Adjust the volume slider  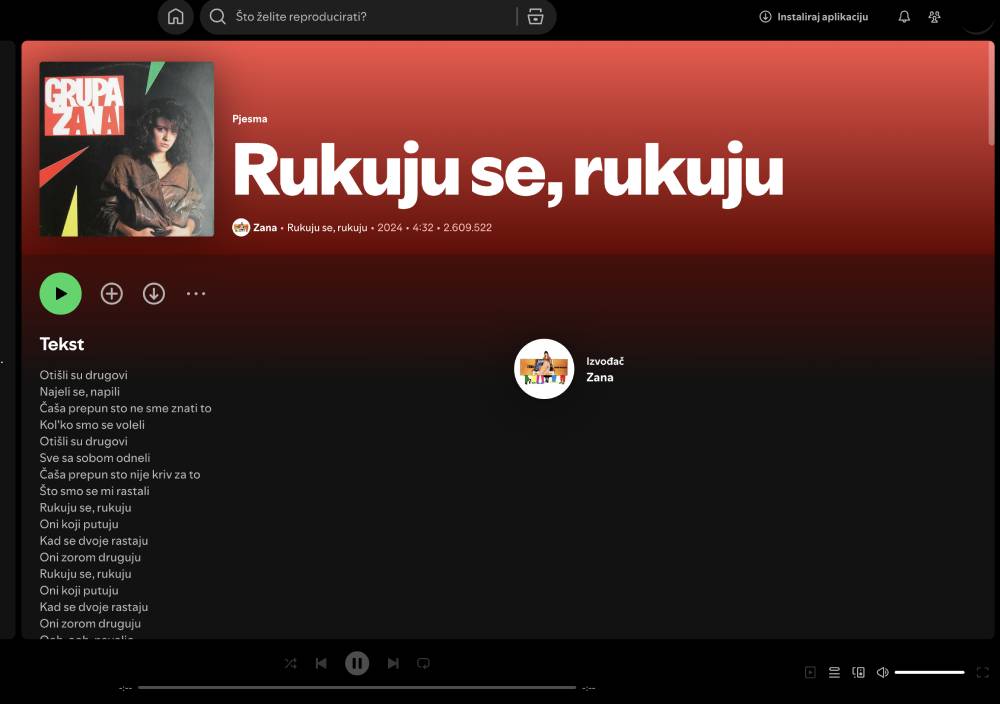point(929,672)
